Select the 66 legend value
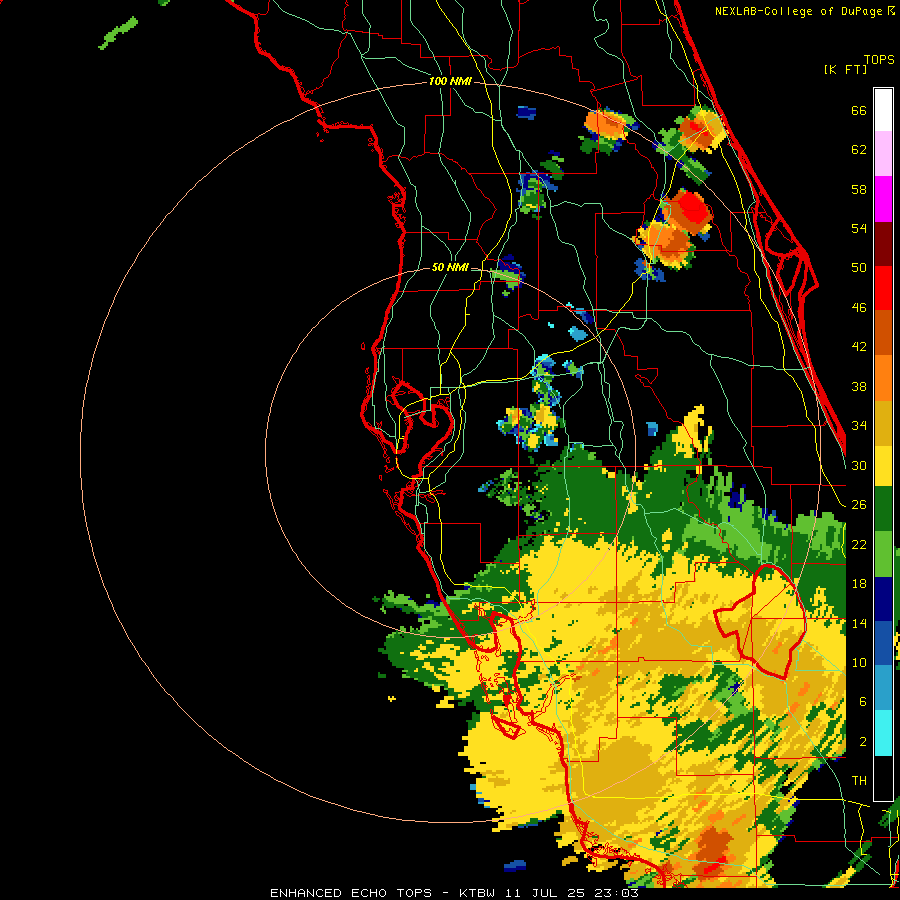This screenshot has width=900, height=900. [859, 110]
